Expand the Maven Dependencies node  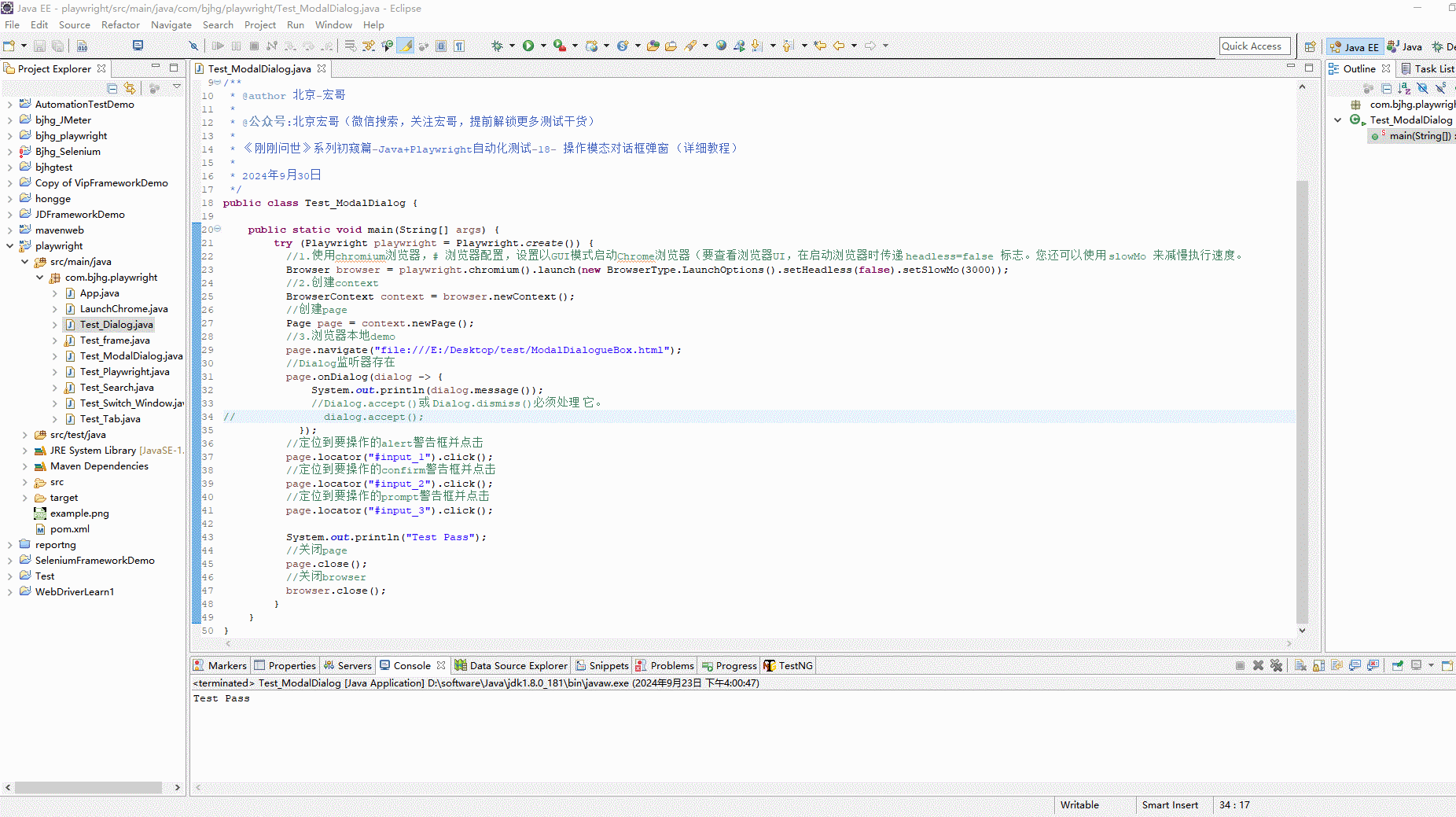point(24,466)
